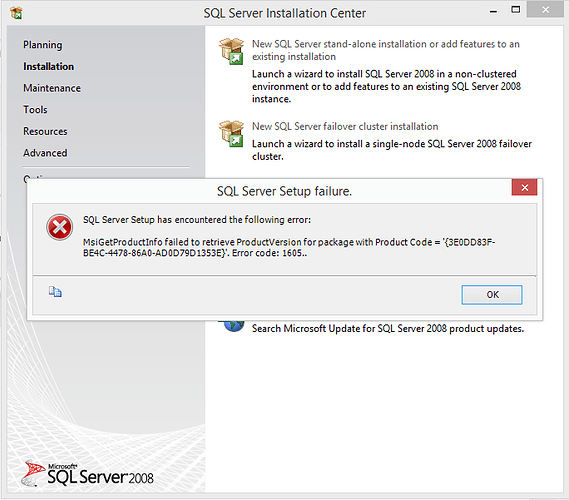Image resolution: width=569 pixels, height=500 pixels.
Task: Click the SQL Server 2008 logo
Action: point(87,474)
